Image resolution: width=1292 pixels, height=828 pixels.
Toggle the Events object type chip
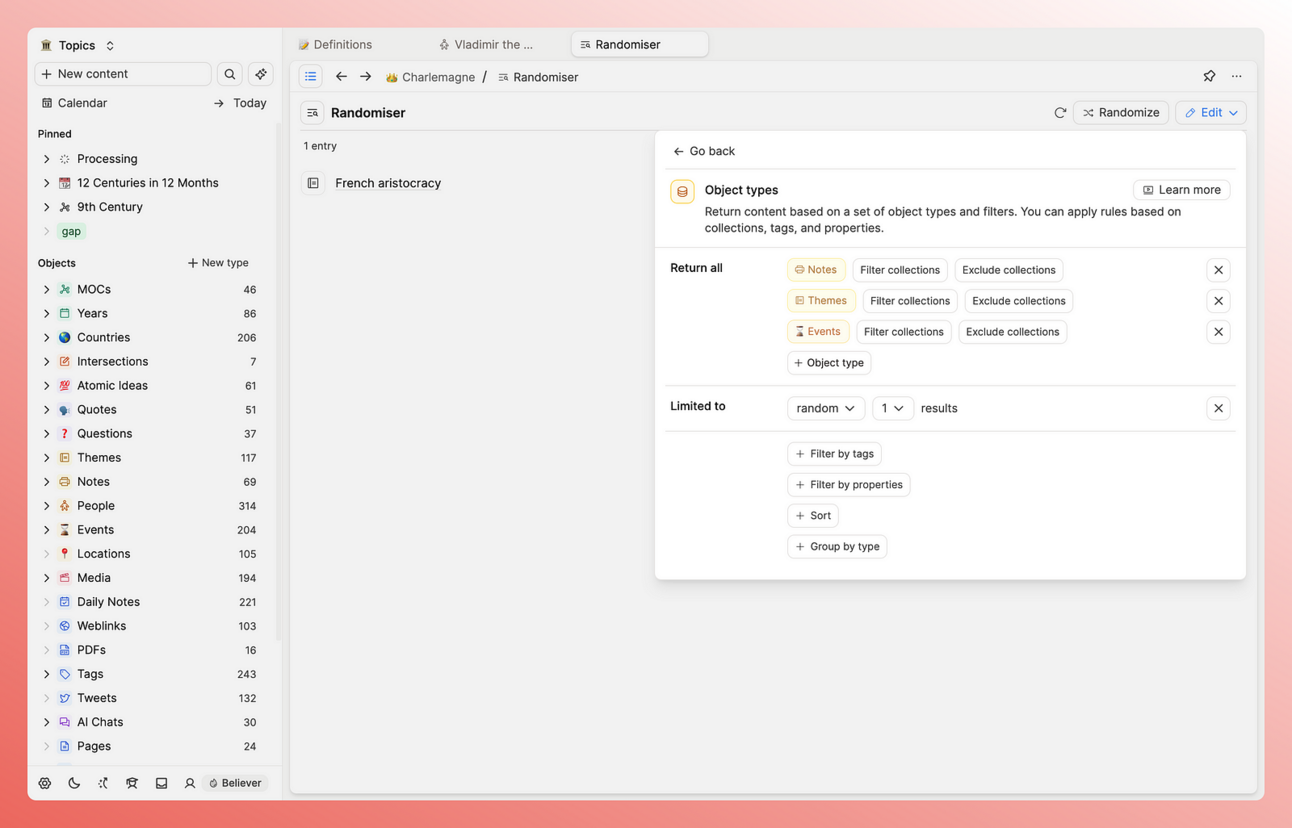pos(818,331)
